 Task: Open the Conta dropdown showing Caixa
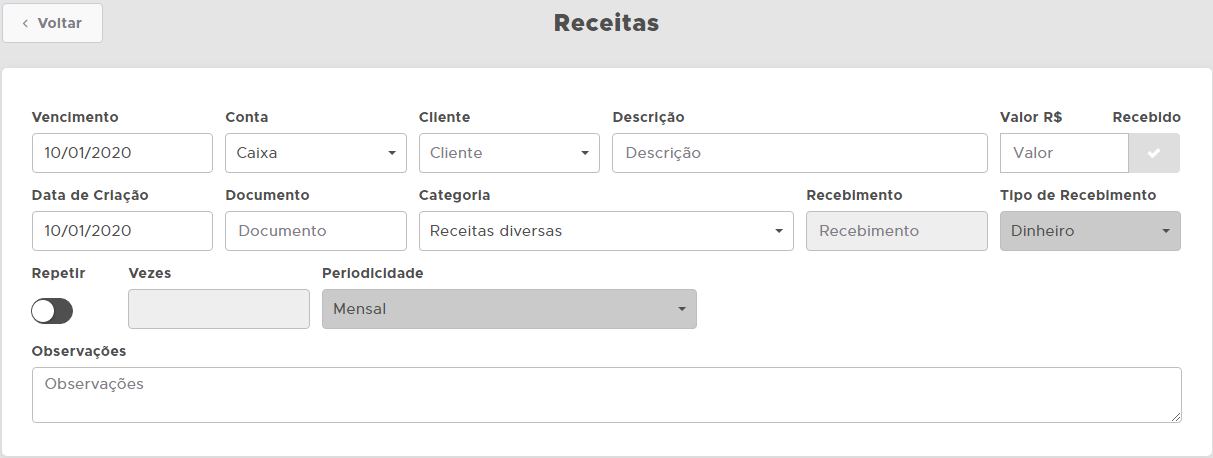click(x=315, y=153)
